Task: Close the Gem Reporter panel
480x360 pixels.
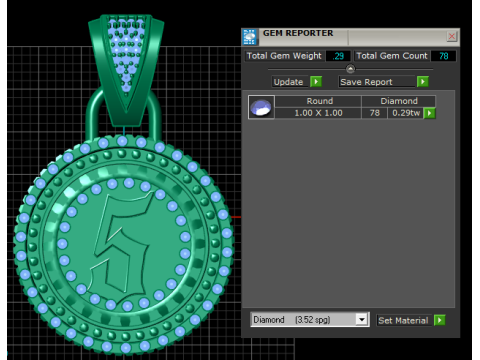Action: click(x=452, y=36)
